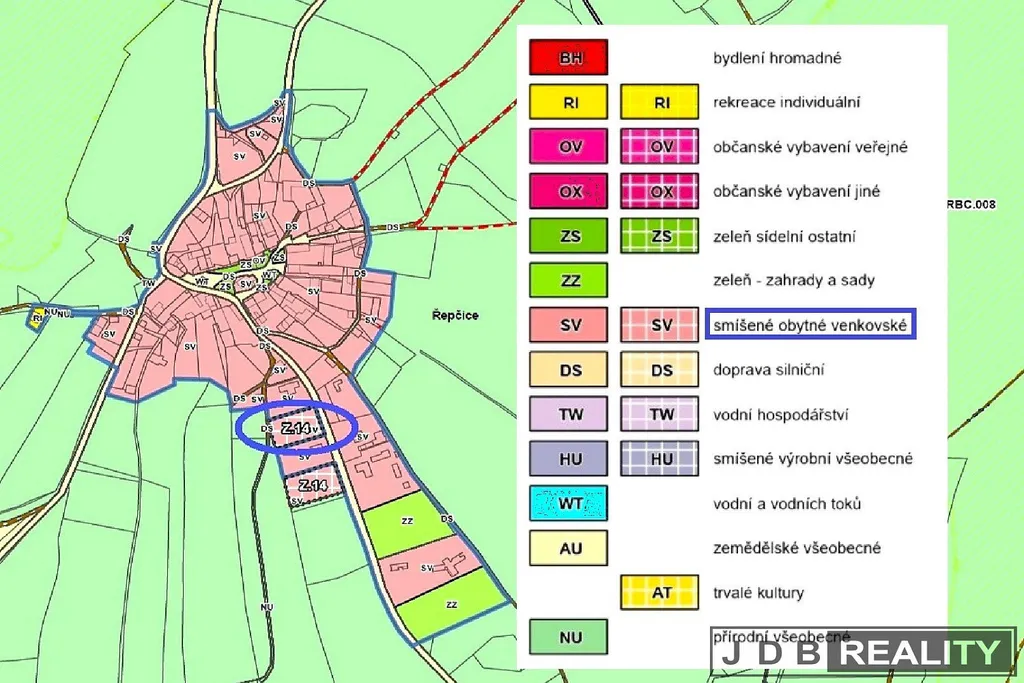
Task: Select the solid yellow RI legend swatch
Action: pyautogui.click(x=570, y=102)
